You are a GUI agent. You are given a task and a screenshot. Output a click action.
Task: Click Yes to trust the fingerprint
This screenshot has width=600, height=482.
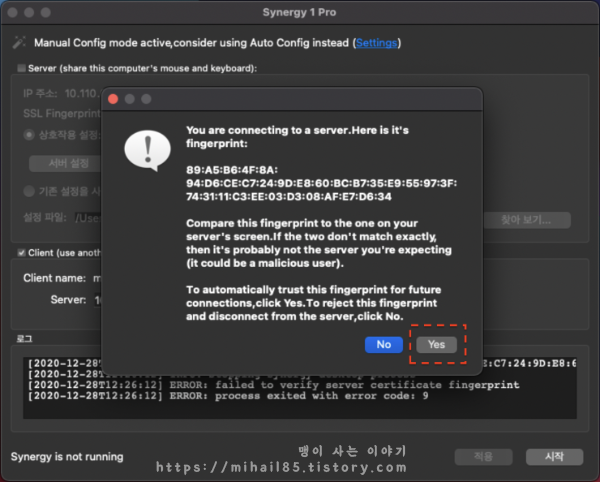pyautogui.click(x=436, y=345)
